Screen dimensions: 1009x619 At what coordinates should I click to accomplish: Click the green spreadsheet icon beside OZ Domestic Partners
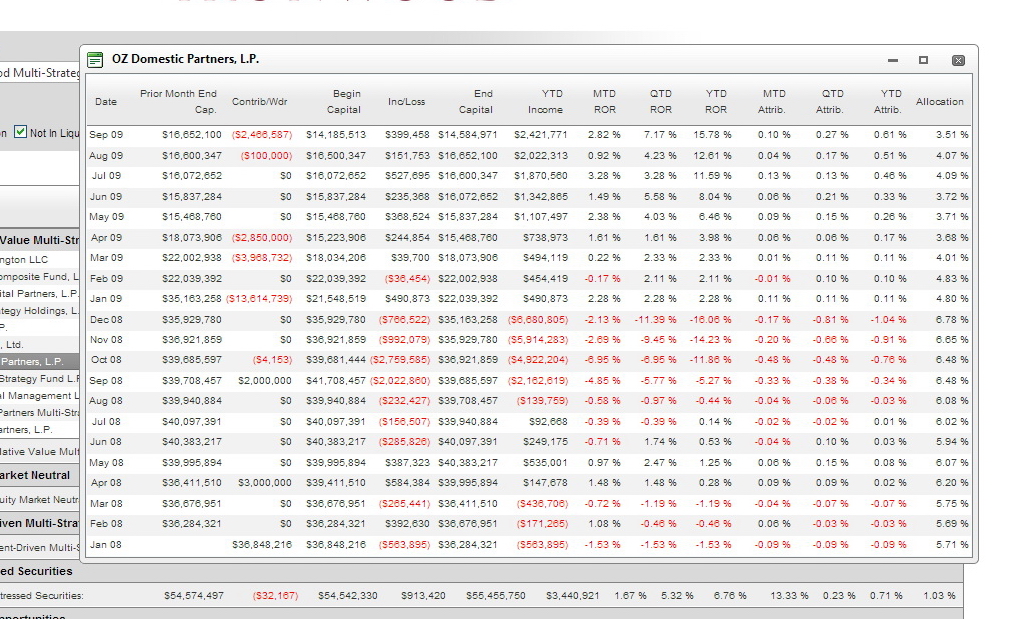[x=95, y=60]
